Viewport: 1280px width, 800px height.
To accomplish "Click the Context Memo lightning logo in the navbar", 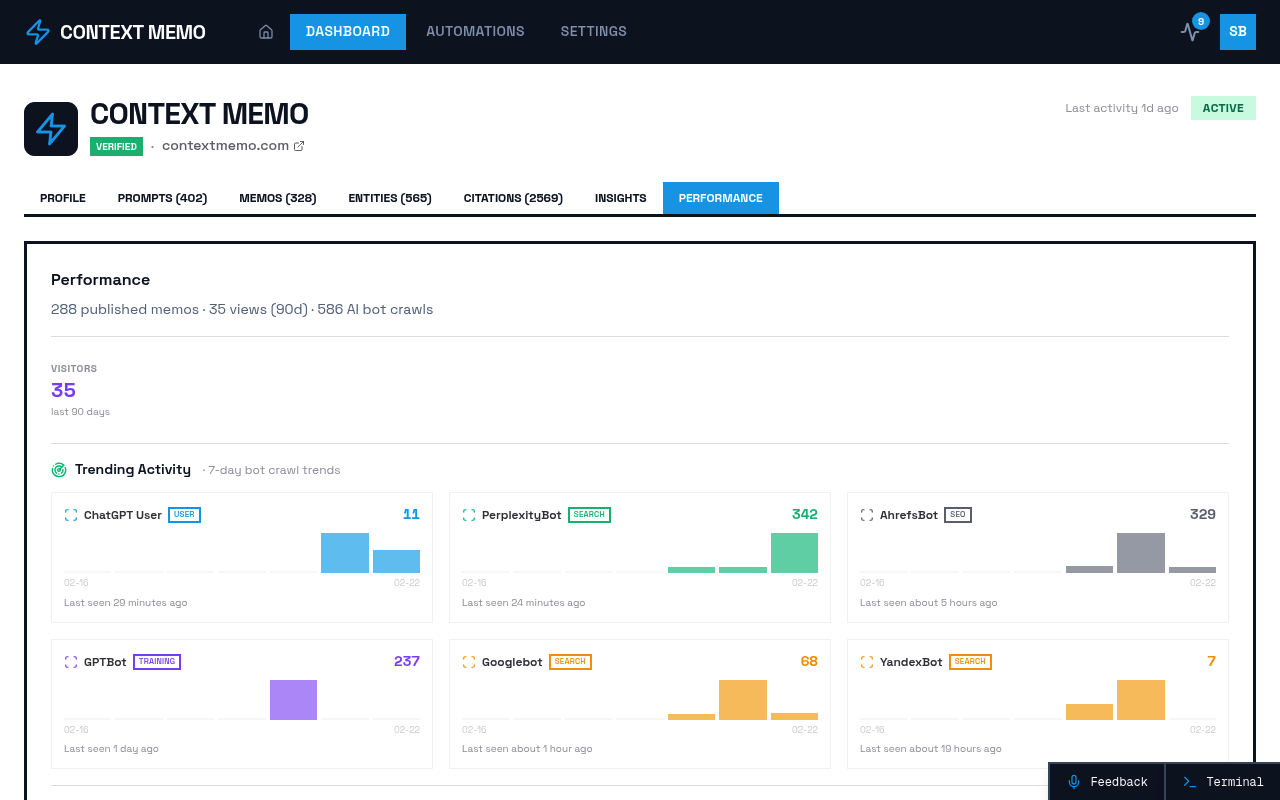I will 36,31.
